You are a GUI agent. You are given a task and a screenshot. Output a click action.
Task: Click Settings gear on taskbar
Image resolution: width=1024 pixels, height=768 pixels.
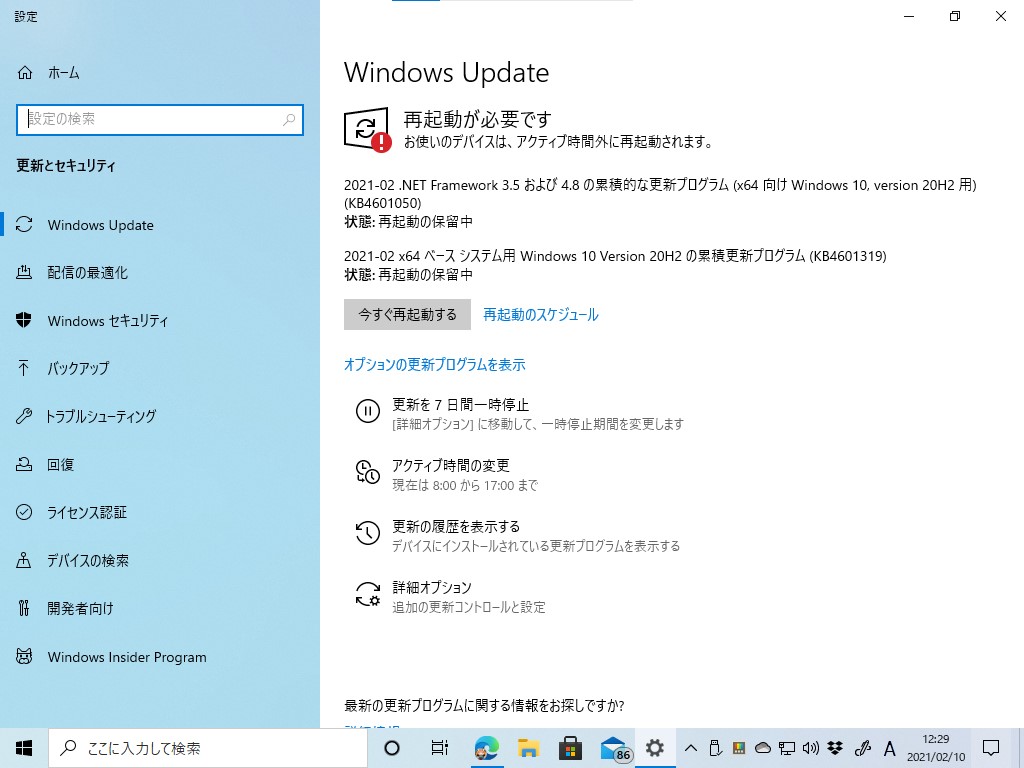click(x=655, y=748)
